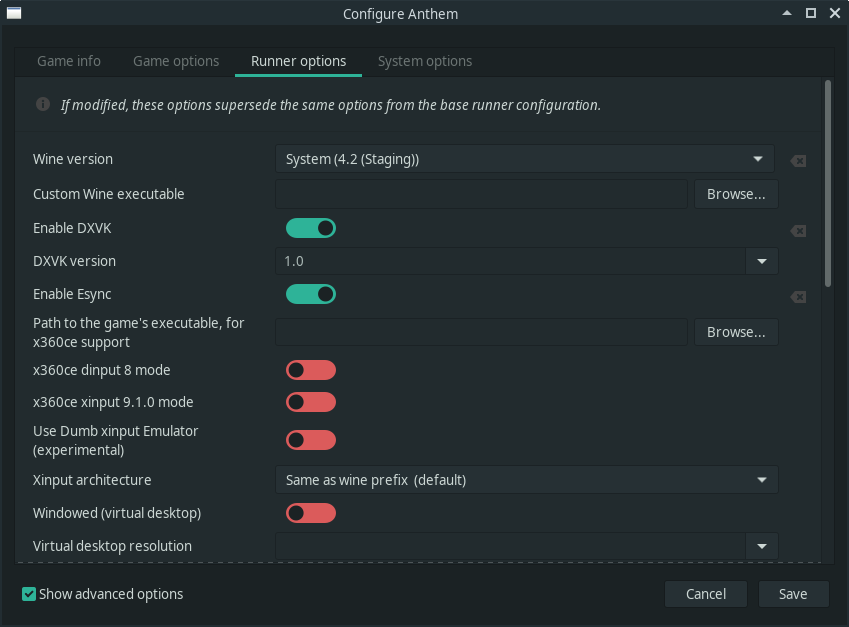Switch to Game options tab

click(x=176, y=61)
